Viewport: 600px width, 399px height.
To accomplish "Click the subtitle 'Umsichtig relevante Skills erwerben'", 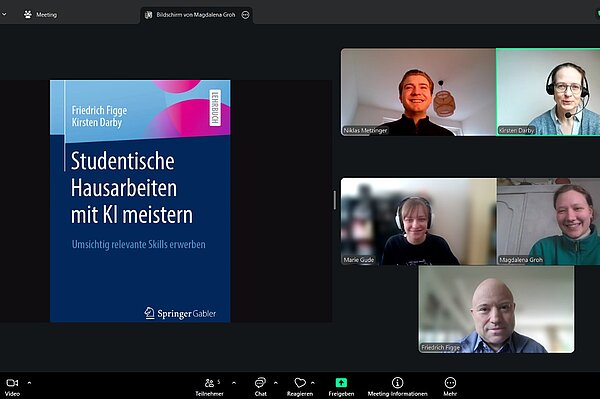I will [139, 244].
